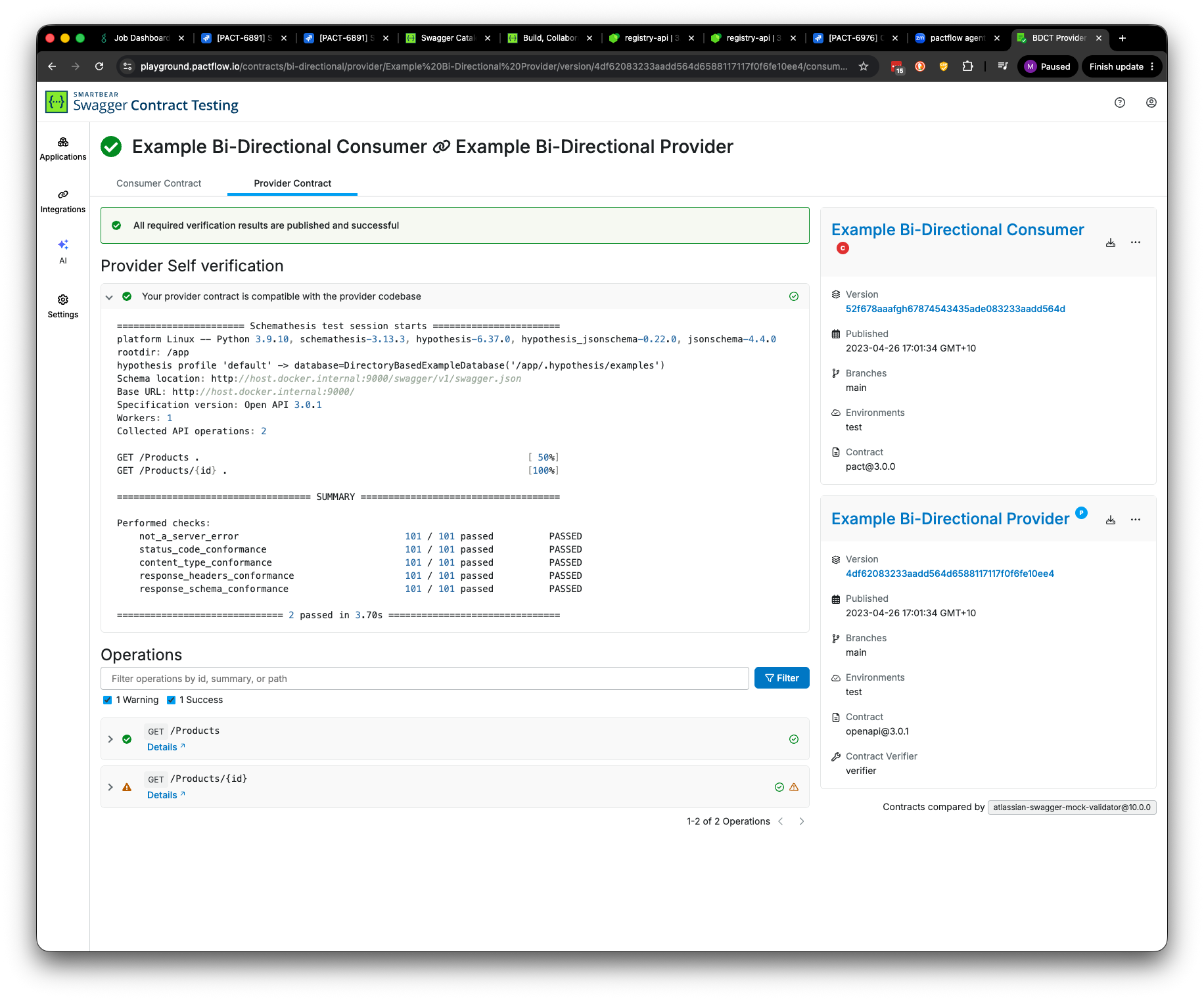Switch to the PACT-6976 browser tab
The width and height of the screenshot is (1204, 1000).
pos(855,38)
